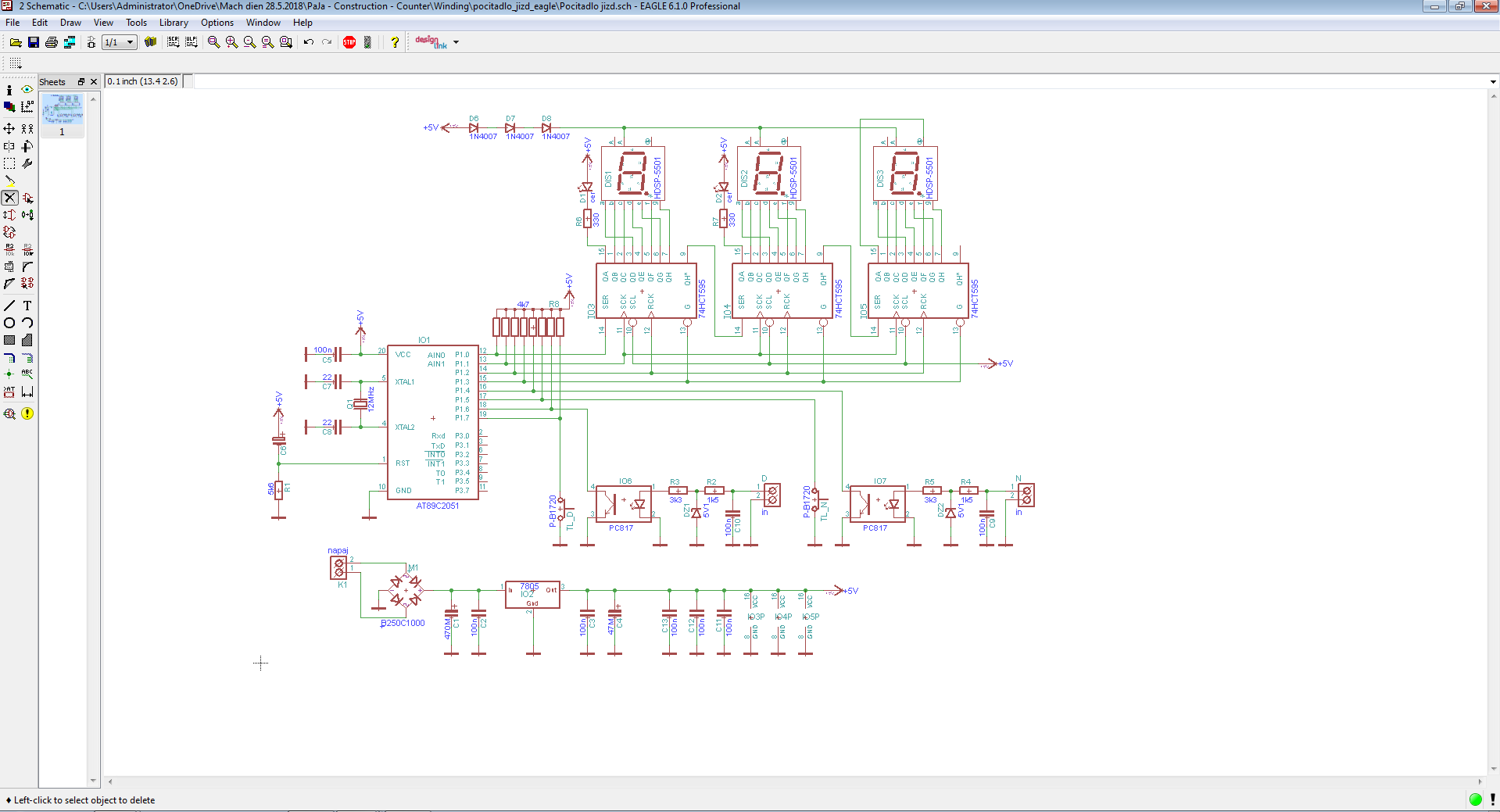Open the Library menu
The image size is (1500, 812).
click(x=174, y=23)
